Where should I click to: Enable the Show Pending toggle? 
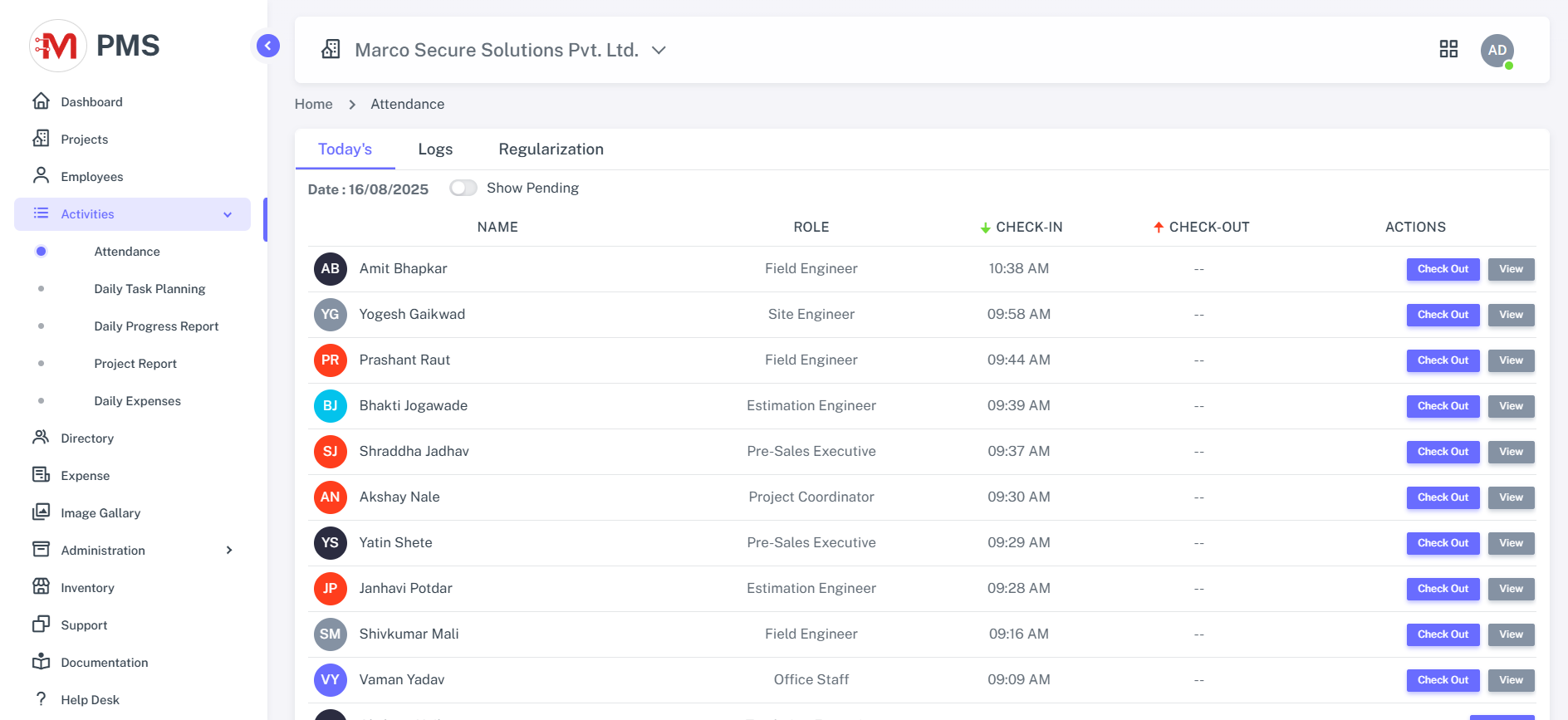tap(463, 188)
